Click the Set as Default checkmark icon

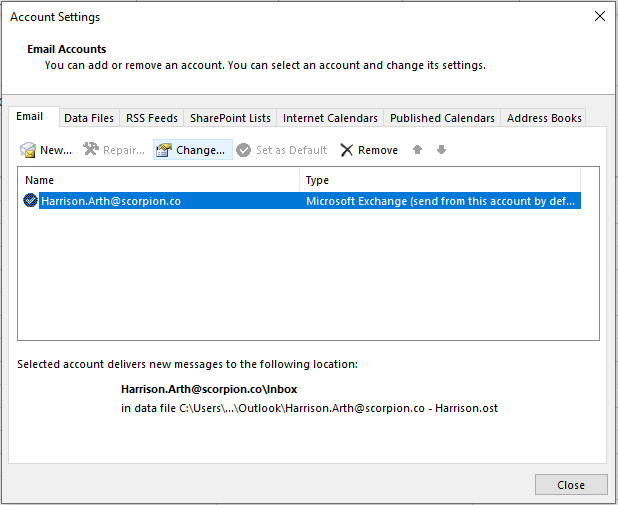[243, 150]
